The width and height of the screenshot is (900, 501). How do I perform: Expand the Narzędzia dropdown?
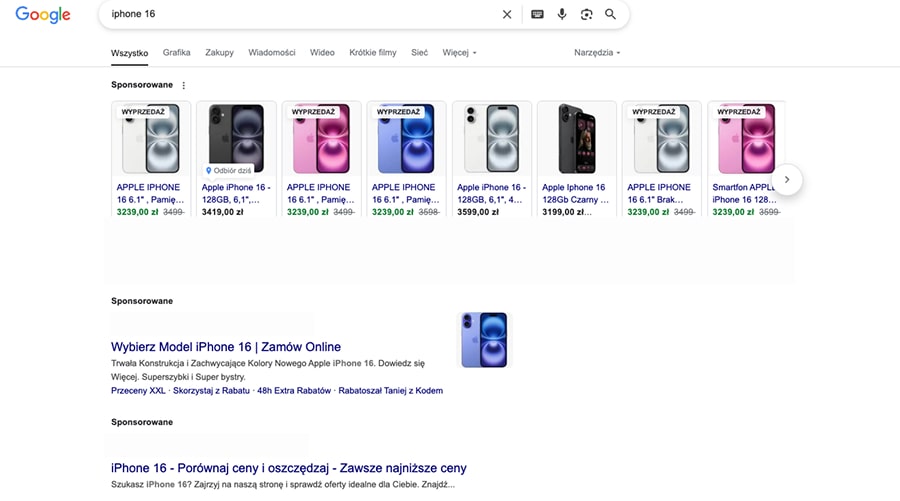597,52
